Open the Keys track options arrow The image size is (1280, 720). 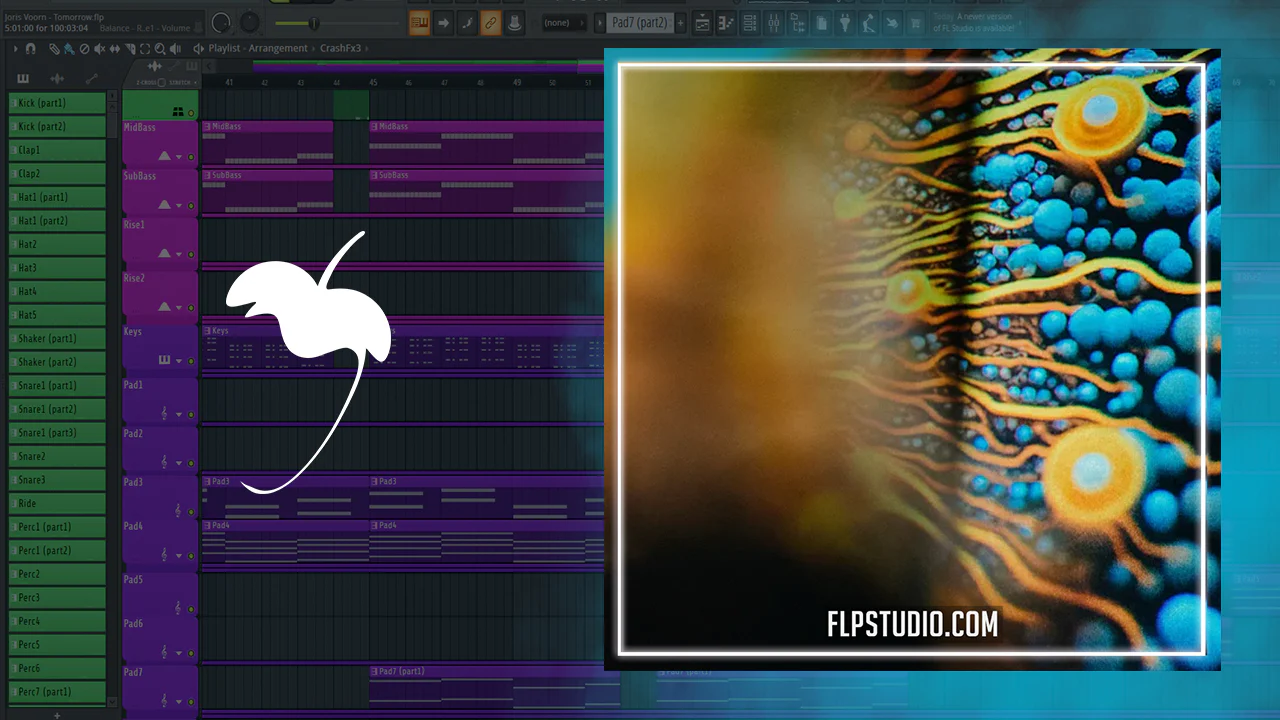tap(179, 361)
